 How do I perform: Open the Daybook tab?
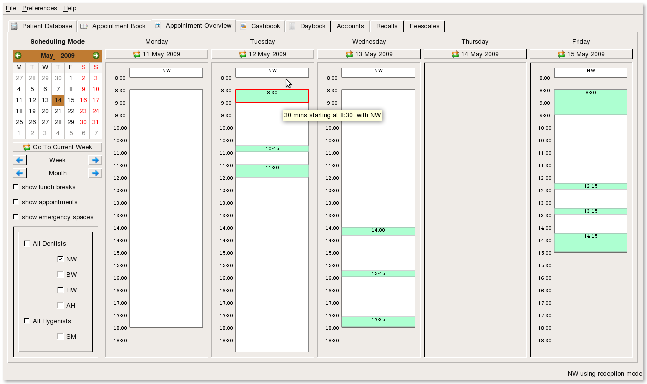pos(308,26)
